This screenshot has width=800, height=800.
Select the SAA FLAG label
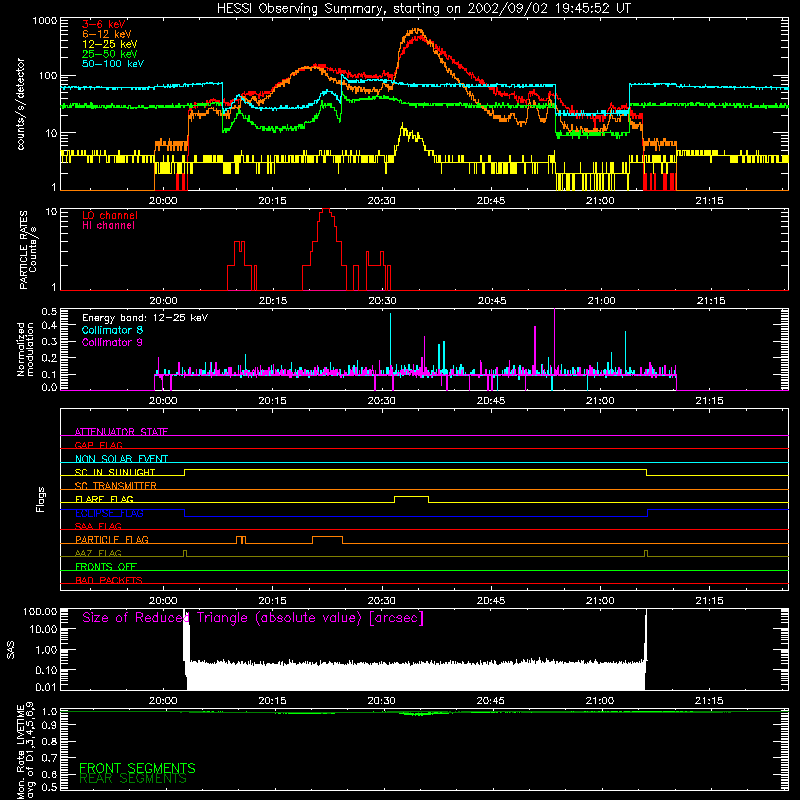click(98, 526)
